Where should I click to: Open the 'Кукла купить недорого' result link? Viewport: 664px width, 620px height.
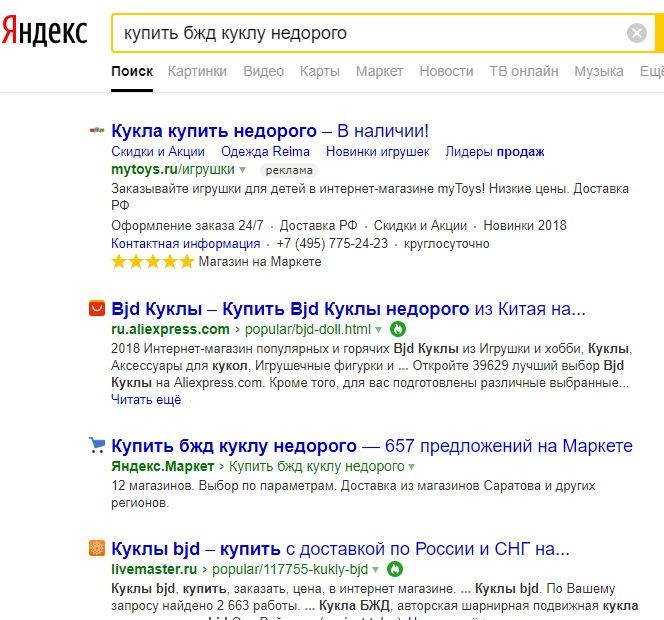[x=214, y=131]
